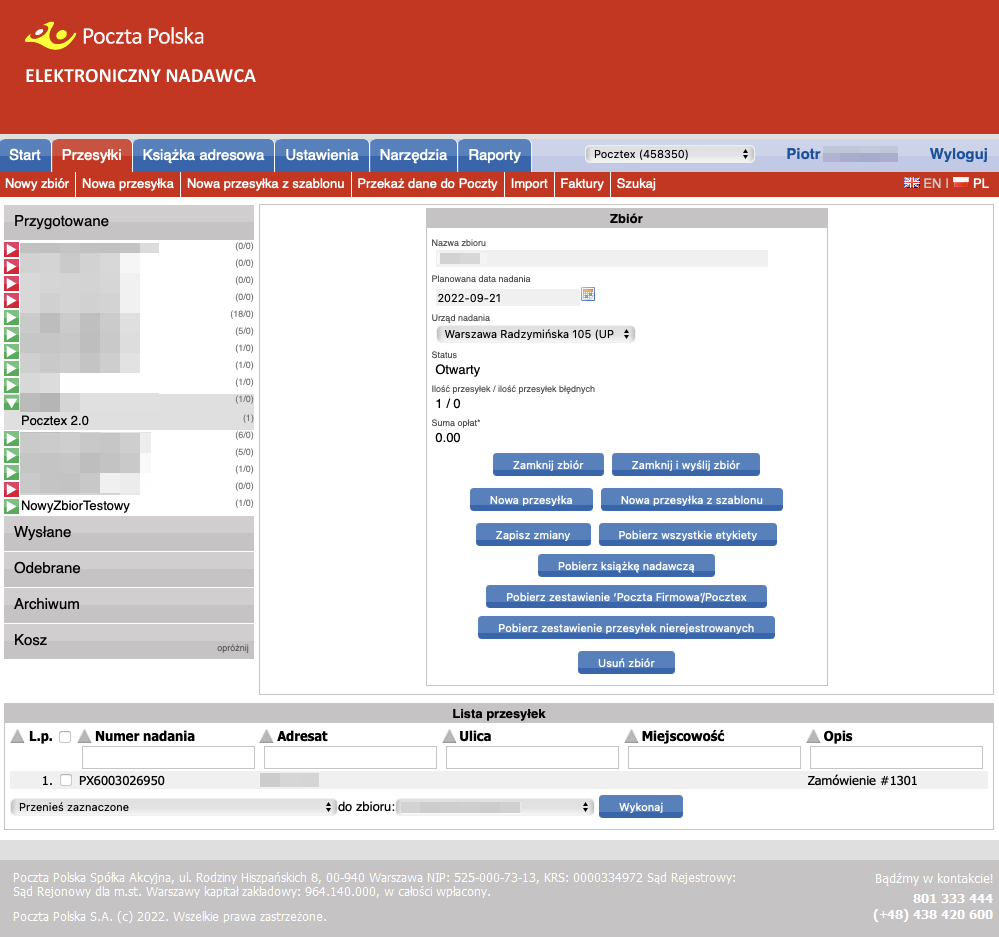Sort shipments using the Ulica triangle
The image size is (999, 937).
[449, 736]
